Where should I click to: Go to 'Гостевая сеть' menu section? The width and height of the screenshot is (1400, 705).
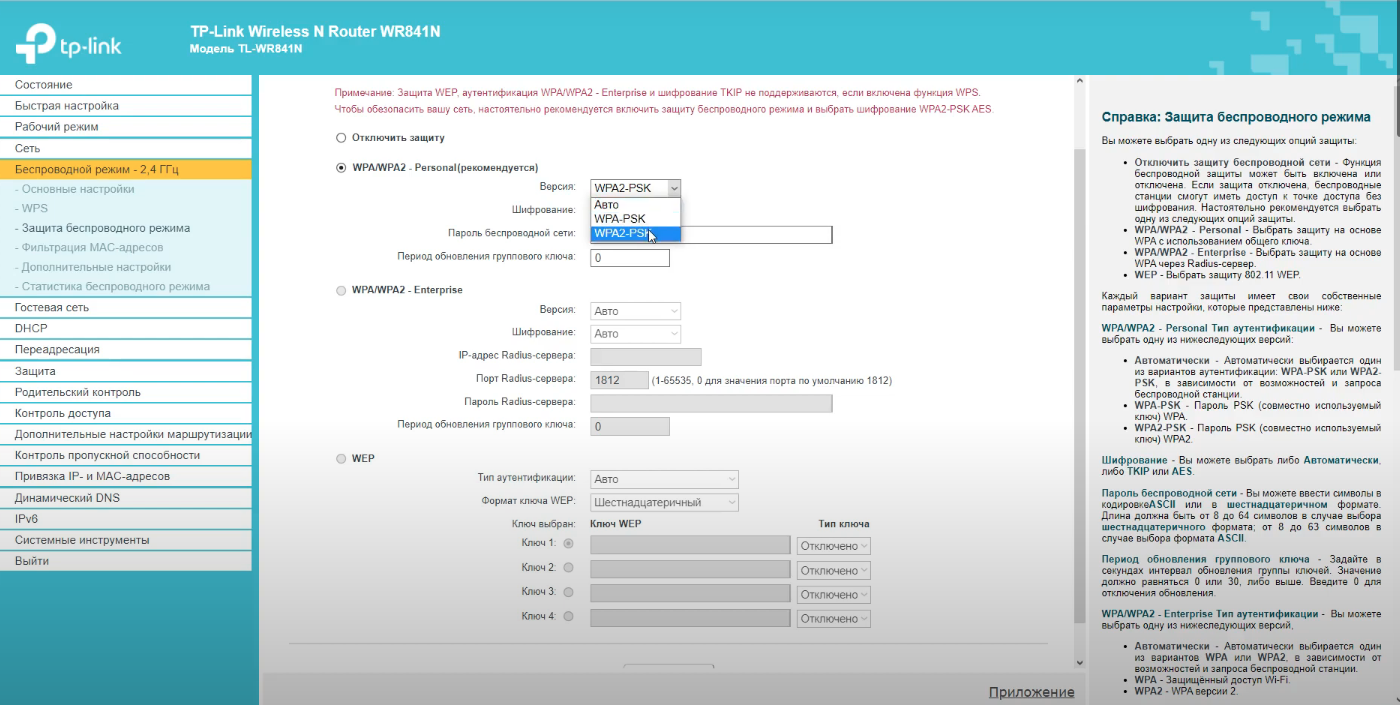point(52,307)
